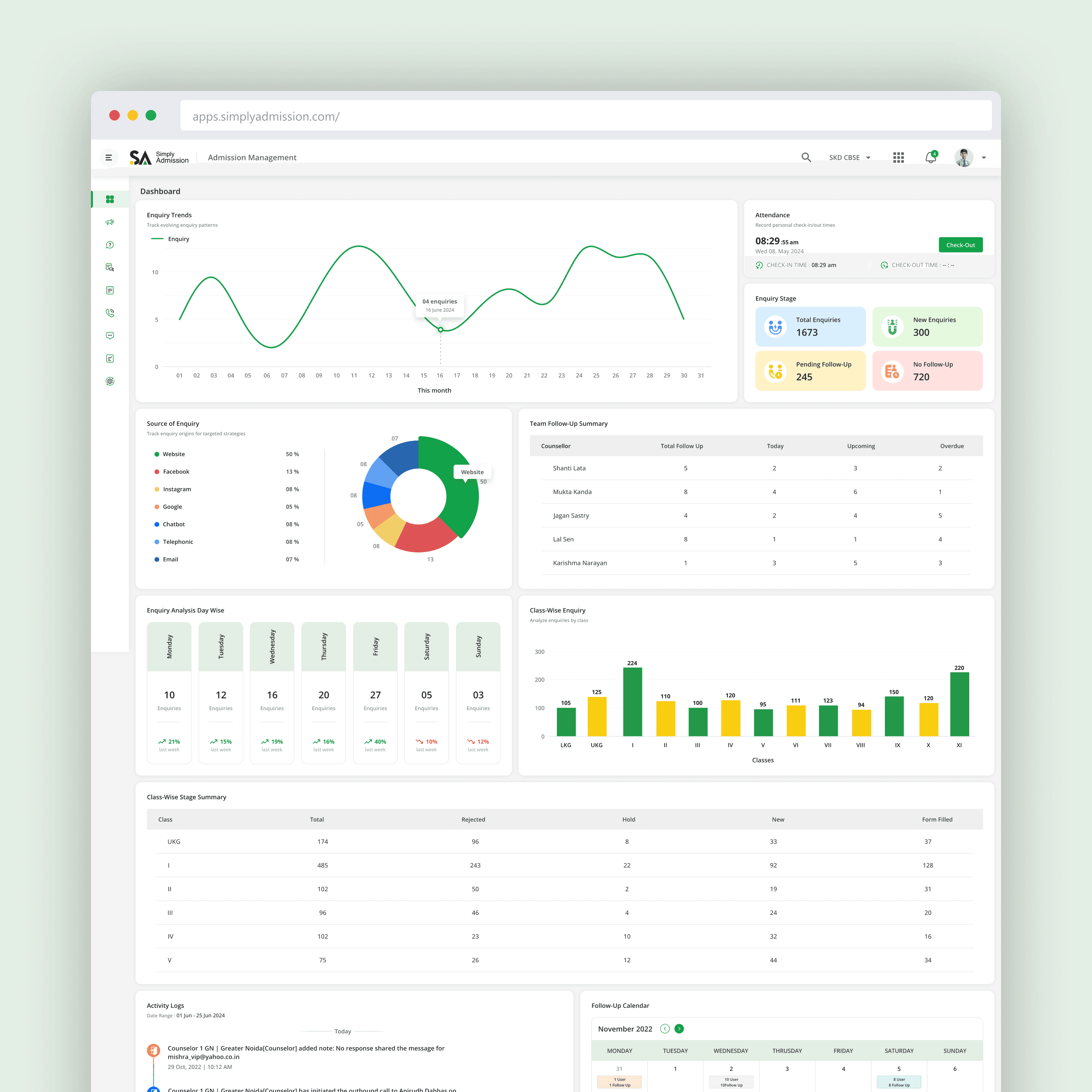1092x1092 pixels.
Task: Open the New Enquiries 300 card
Action: tap(927, 327)
